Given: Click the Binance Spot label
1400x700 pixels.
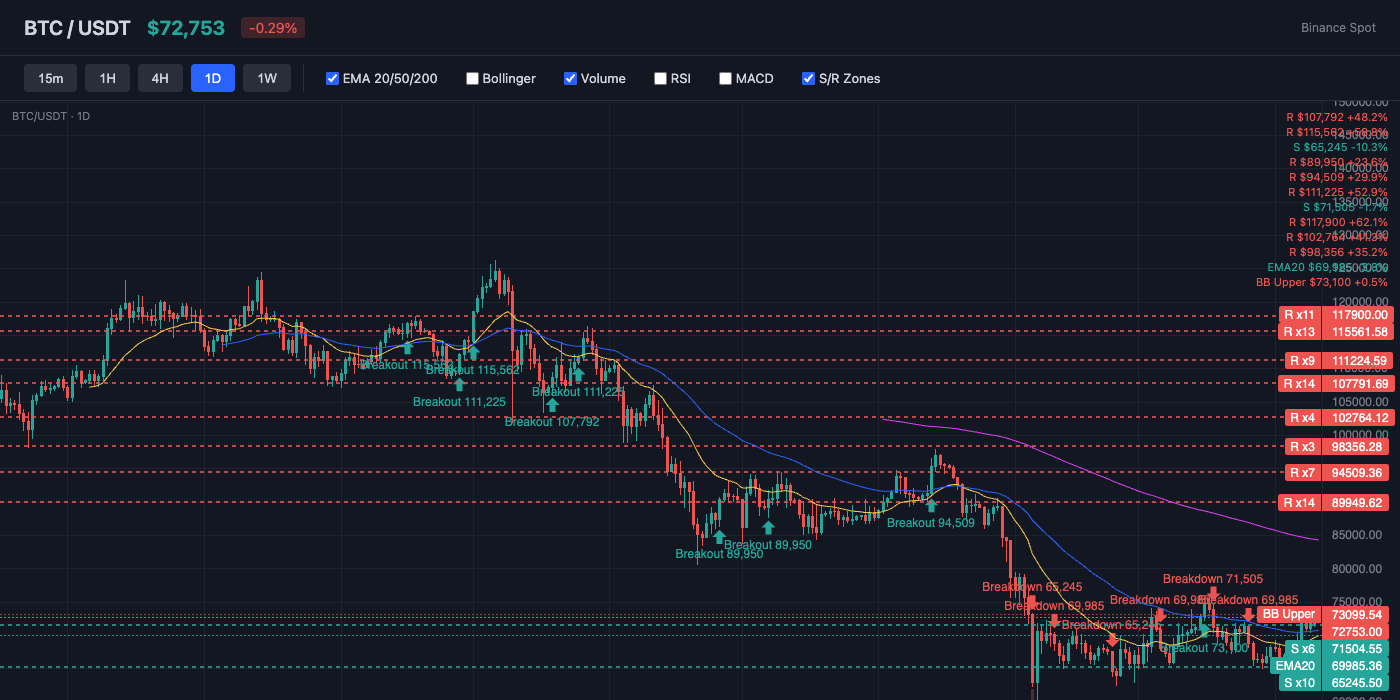Looking at the screenshot, I should [x=1338, y=28].
